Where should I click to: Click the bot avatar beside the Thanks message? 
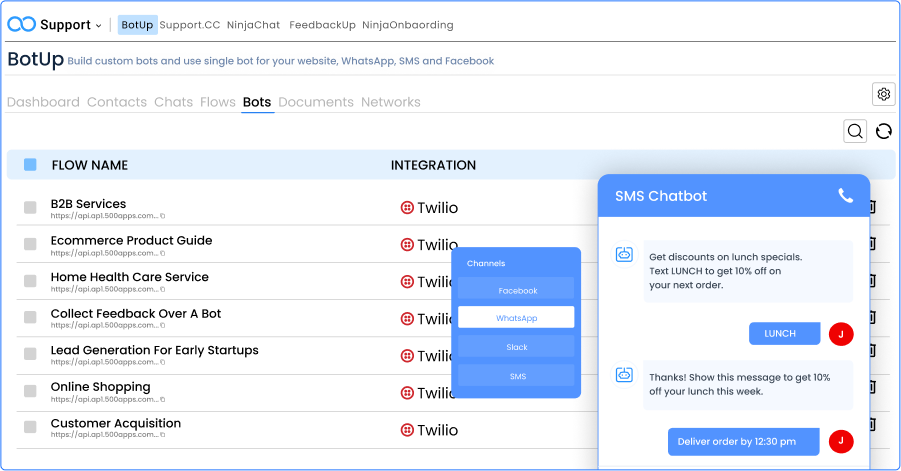point(624,375)
